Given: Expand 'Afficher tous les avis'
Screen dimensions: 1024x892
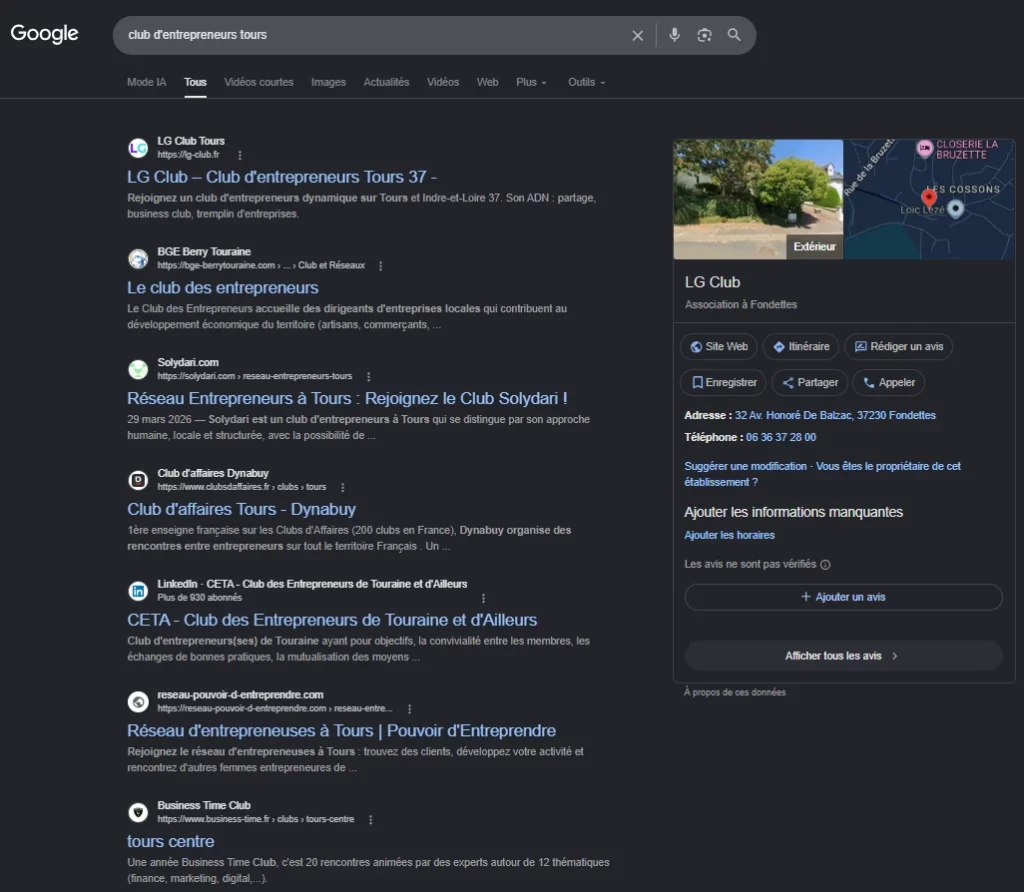Looking at the screenshot, I should (843, 656).
